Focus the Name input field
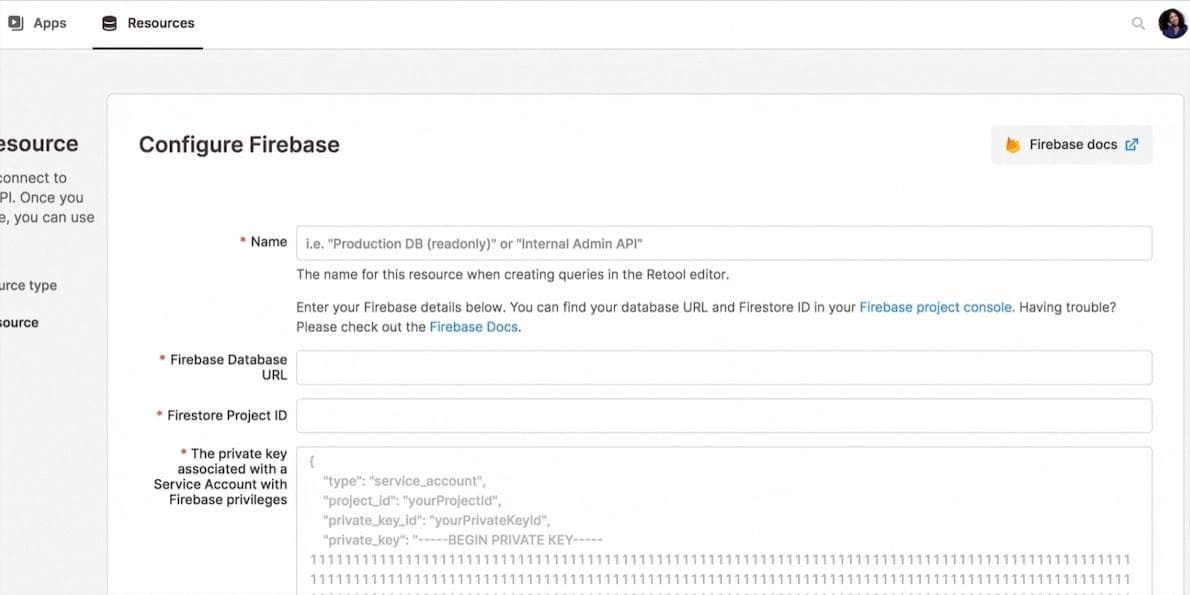 point(724,243)
